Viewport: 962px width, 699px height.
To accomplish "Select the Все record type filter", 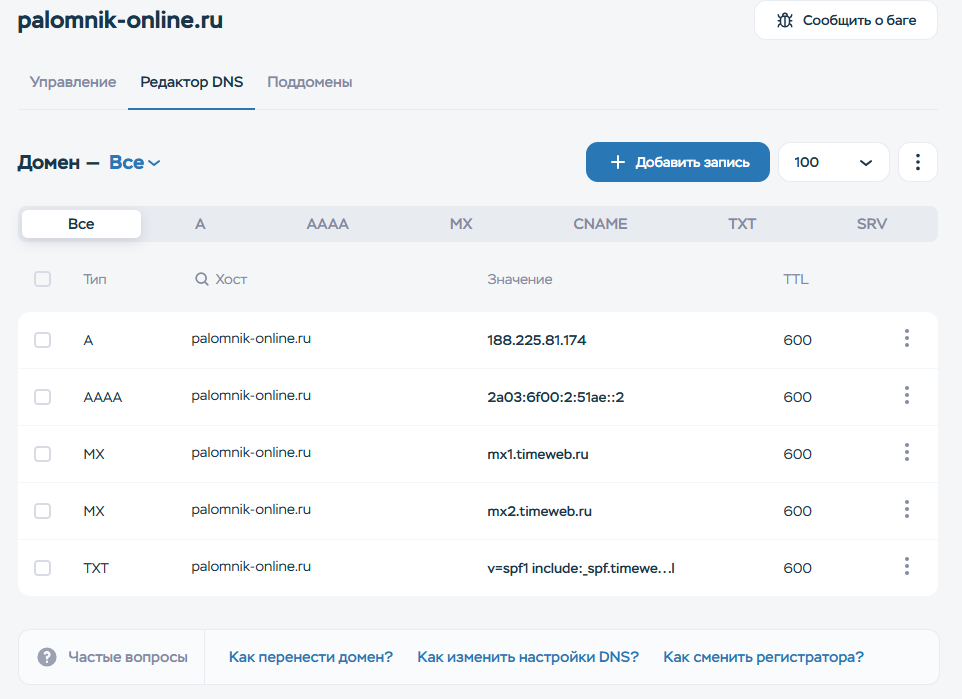I will (x=81, y=224).
